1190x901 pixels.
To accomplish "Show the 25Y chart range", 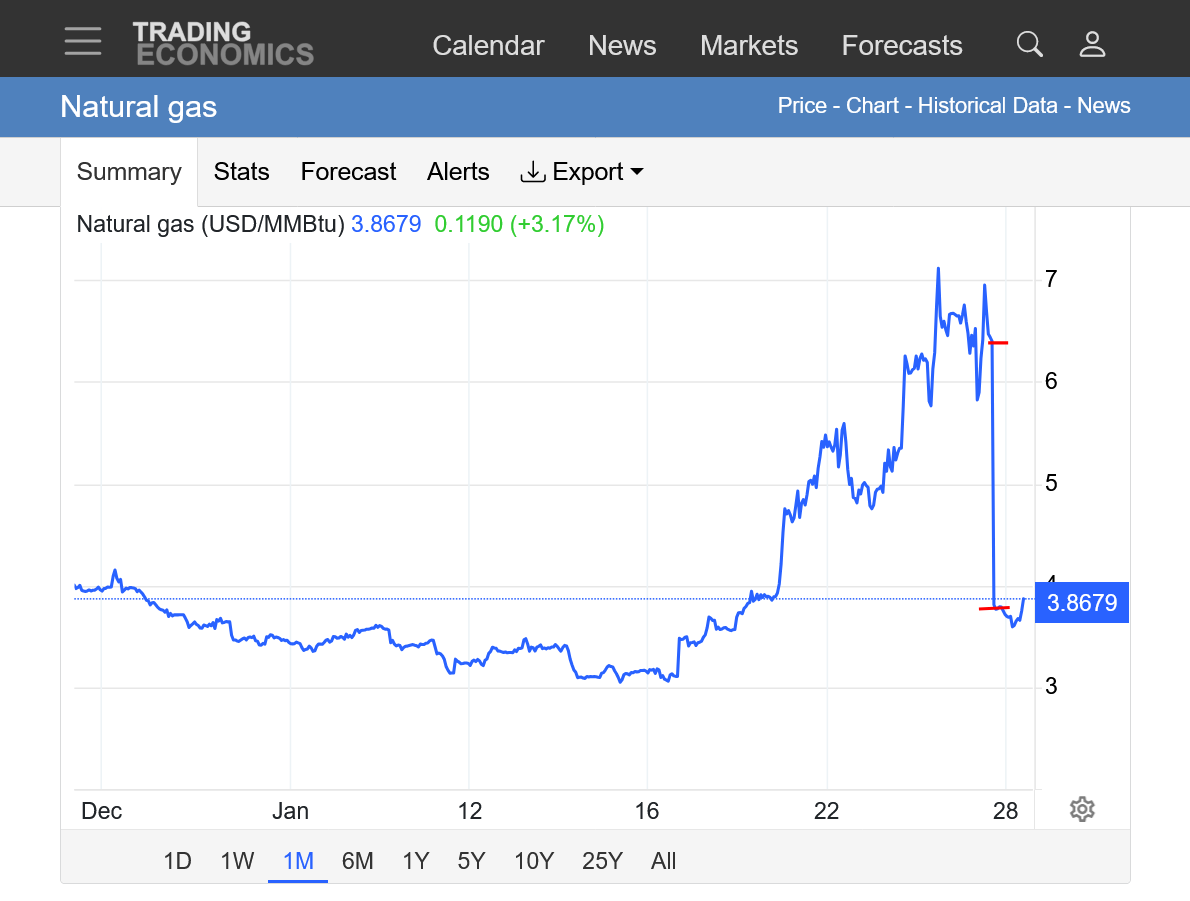I will click(x=602, y=861).
